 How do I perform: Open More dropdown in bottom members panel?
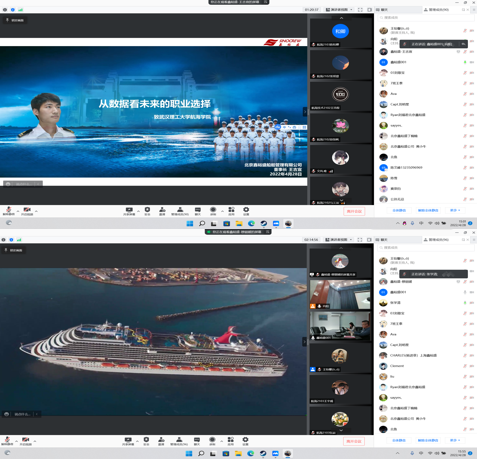[x=455, y=440]
